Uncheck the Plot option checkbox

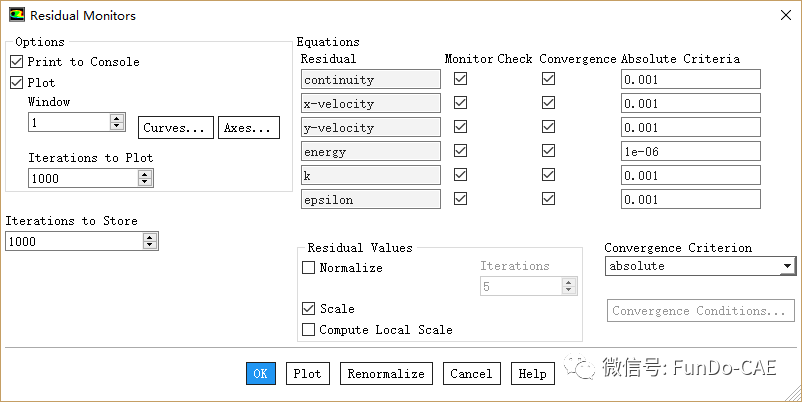tap(16, 83)
